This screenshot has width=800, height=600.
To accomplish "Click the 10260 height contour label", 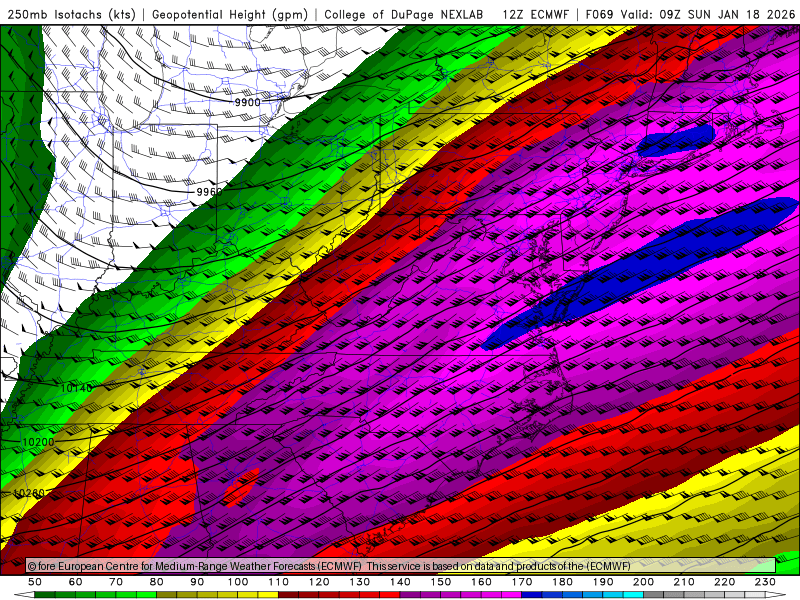I will [x=29, y=493].
